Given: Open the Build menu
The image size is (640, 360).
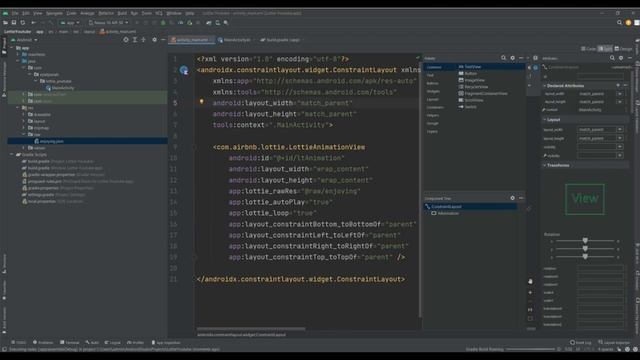Looking at the screenshot, I should point(122,13).
